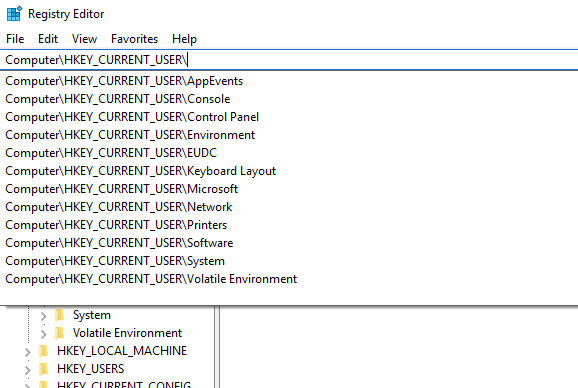Select the AppEvents path suggestion
The image size is (578, 388).
[289, 81]
